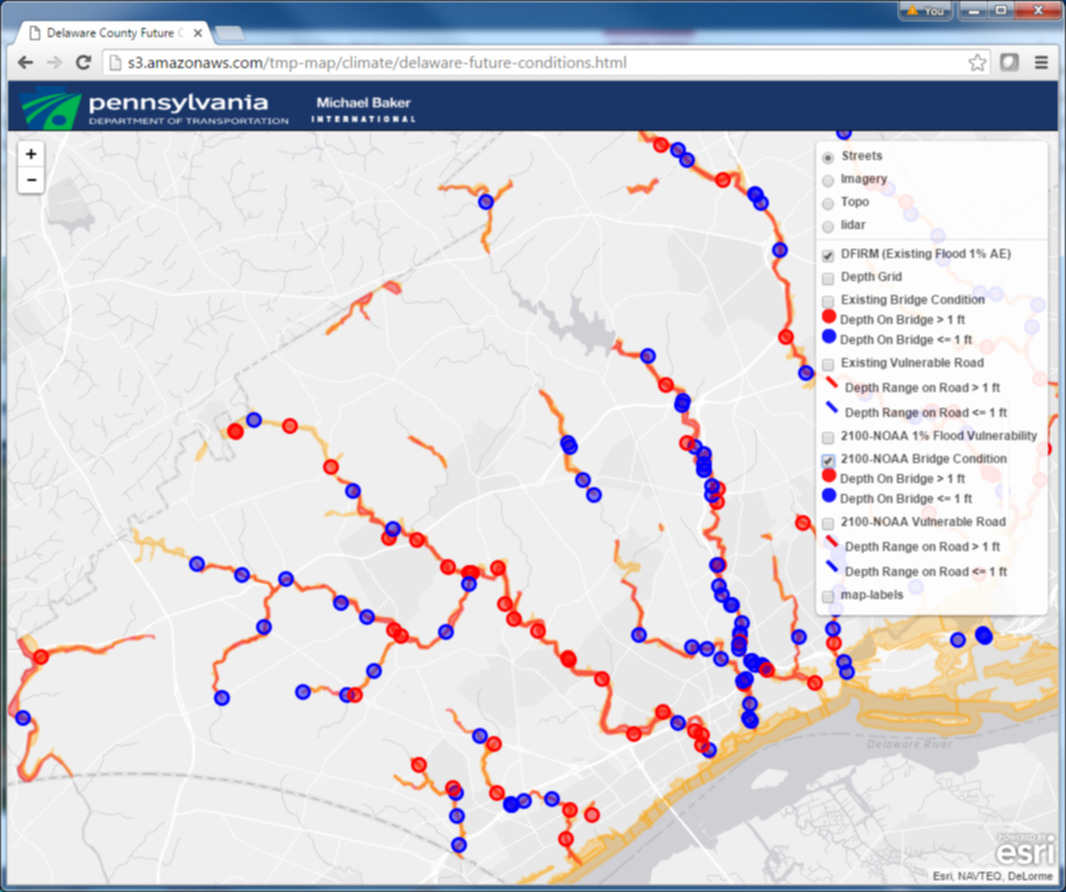The image size is (1066, 892).
Task: Click the zoom in (+) map control
Action: pyautogui.click(x=30, y=154)
